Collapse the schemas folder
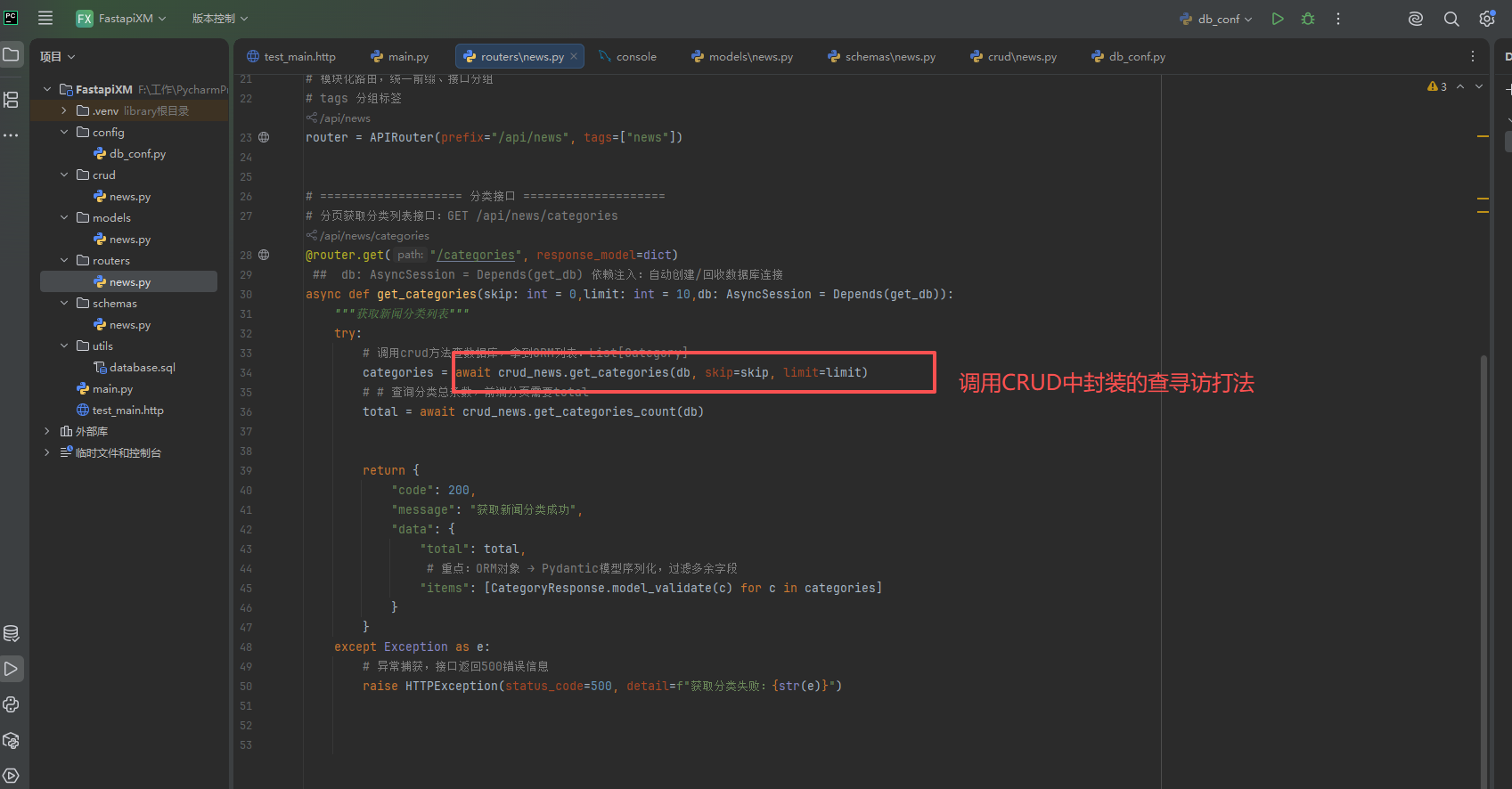This screenshot has height=789, width=1512. [x=64, y=303]
